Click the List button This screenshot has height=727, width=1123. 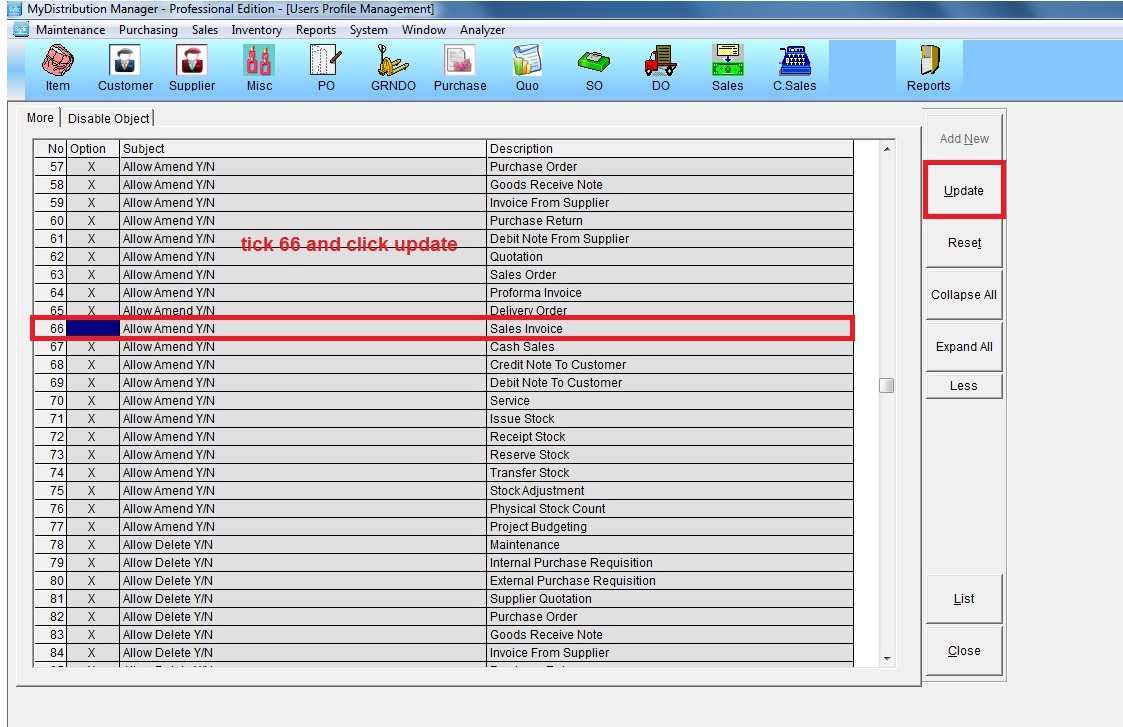(x=964, y=599)
